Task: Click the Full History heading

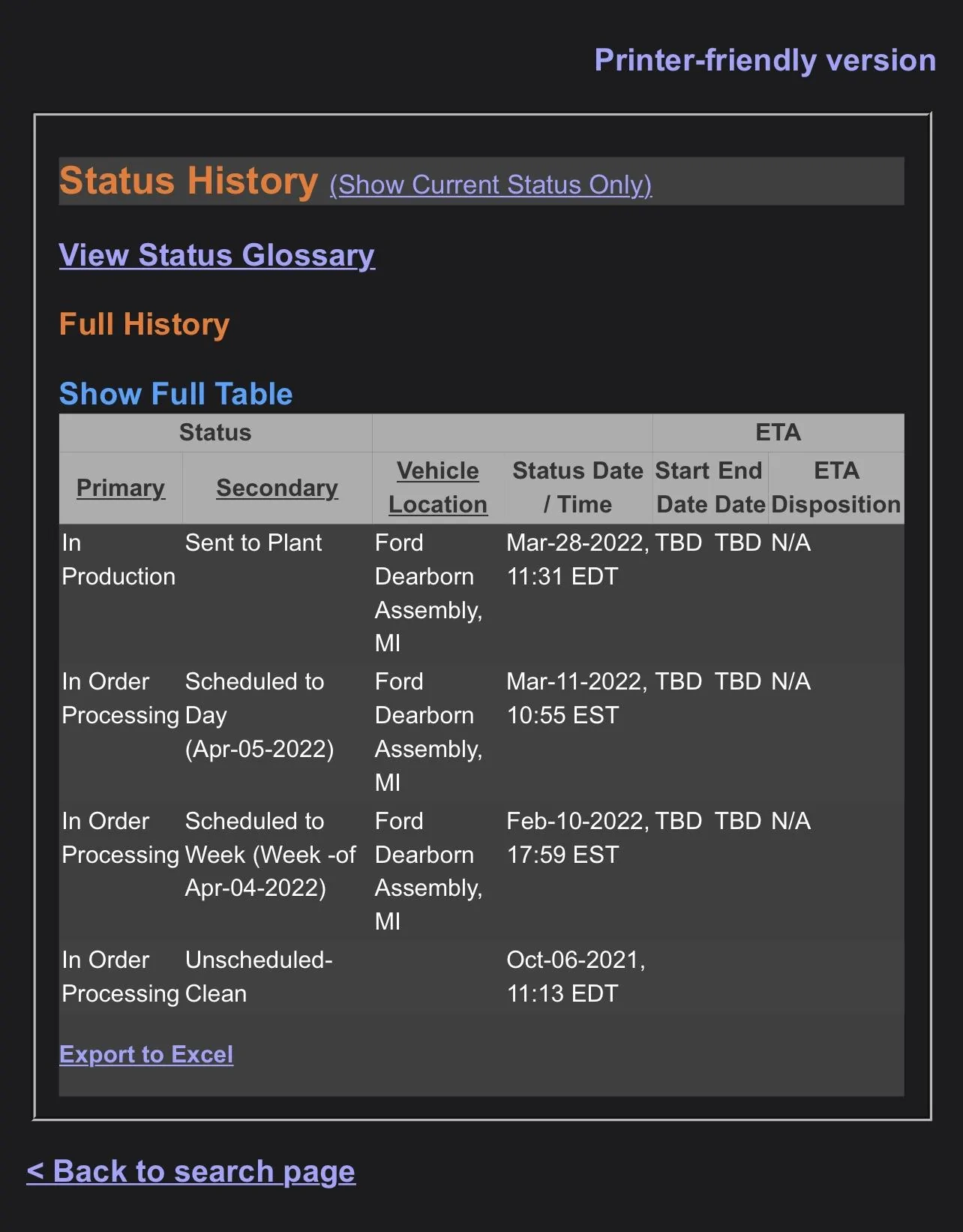Action: click(144, 324)
